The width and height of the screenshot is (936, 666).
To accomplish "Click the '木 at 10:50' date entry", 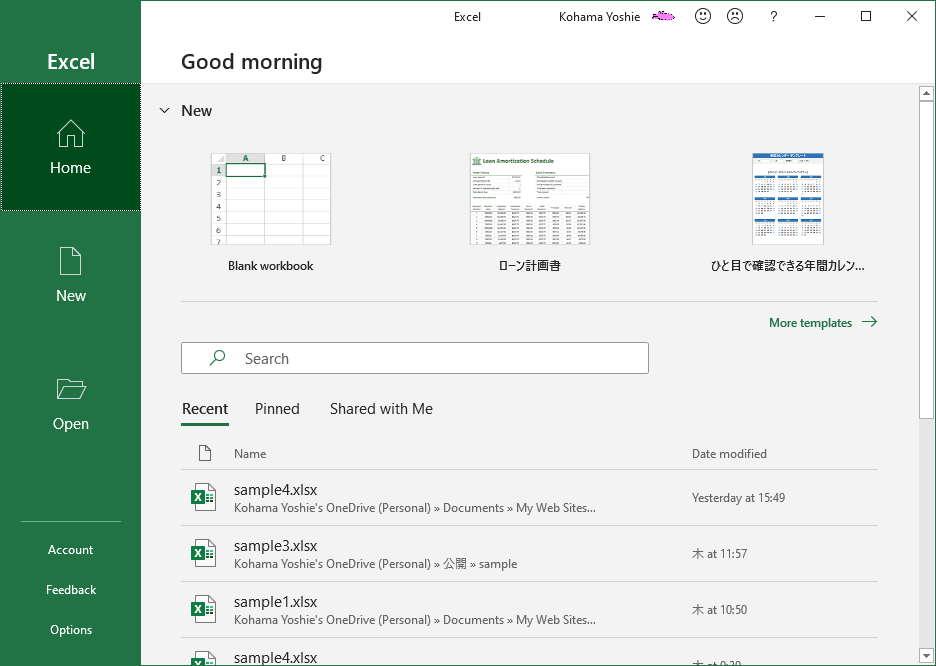I will (719, 610).
